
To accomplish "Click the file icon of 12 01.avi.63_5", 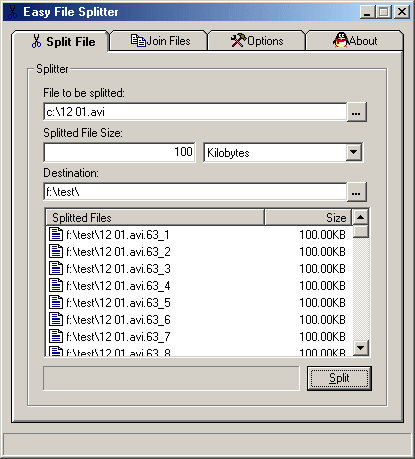I will tap(56, 302).
